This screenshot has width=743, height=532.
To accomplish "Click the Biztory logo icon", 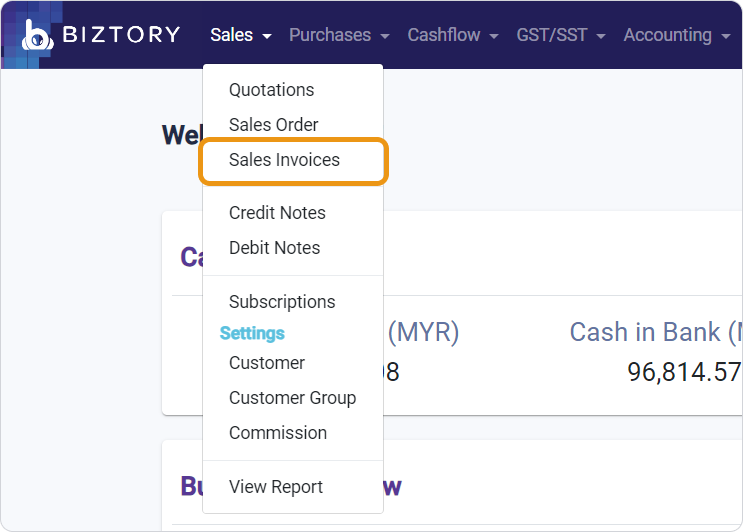I will coord(37,35).
